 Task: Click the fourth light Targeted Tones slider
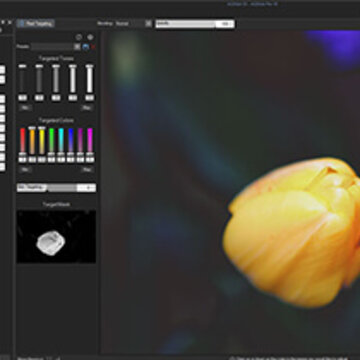click(73, 79)
